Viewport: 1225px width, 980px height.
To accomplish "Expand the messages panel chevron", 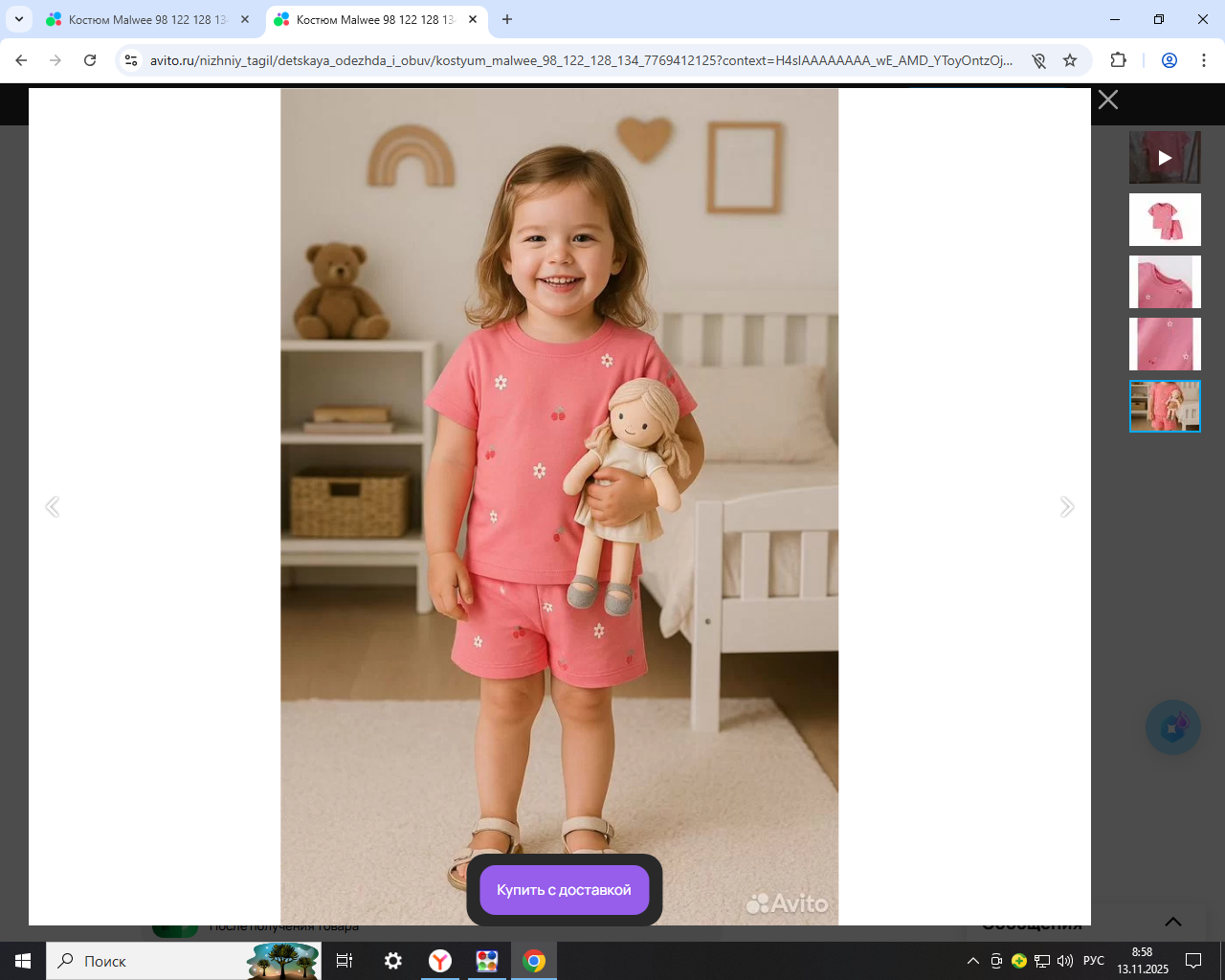I will (1173, 922).
